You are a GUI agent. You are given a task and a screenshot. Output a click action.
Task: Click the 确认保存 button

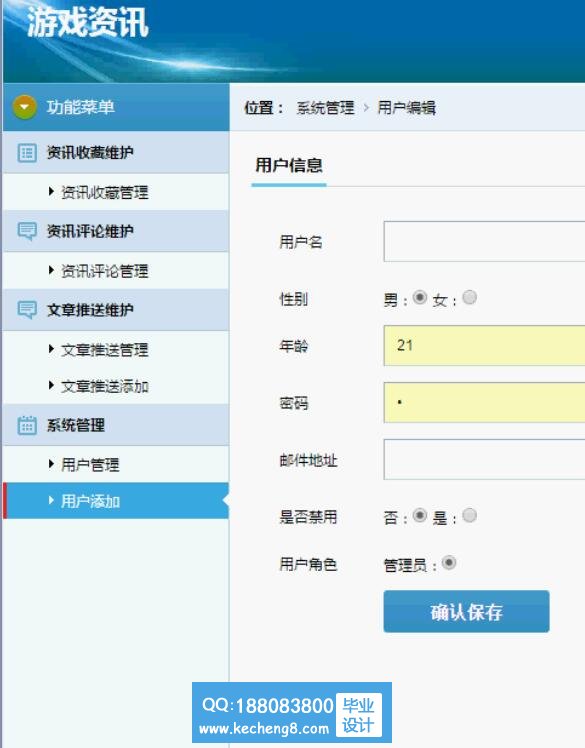tap(466, 612)
